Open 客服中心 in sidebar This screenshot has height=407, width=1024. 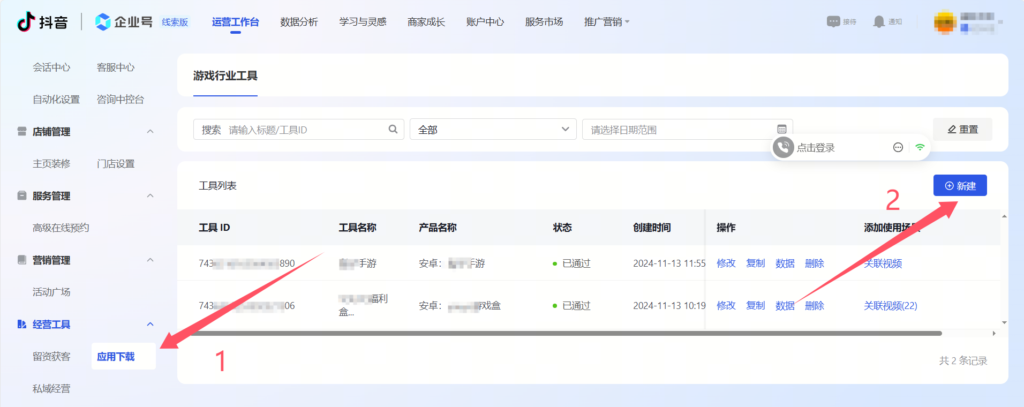(x=116, y=67)
